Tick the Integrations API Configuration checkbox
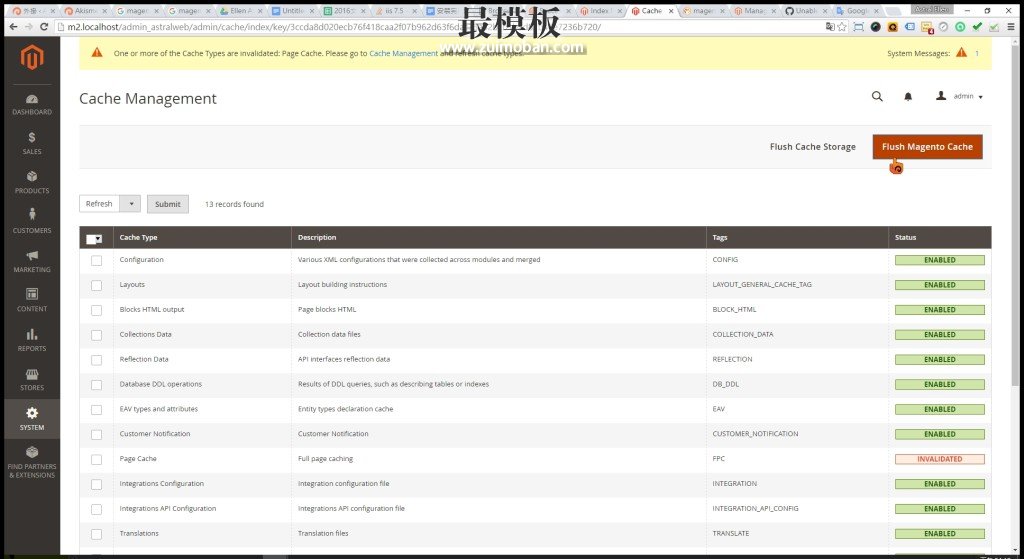 [97, 509]
